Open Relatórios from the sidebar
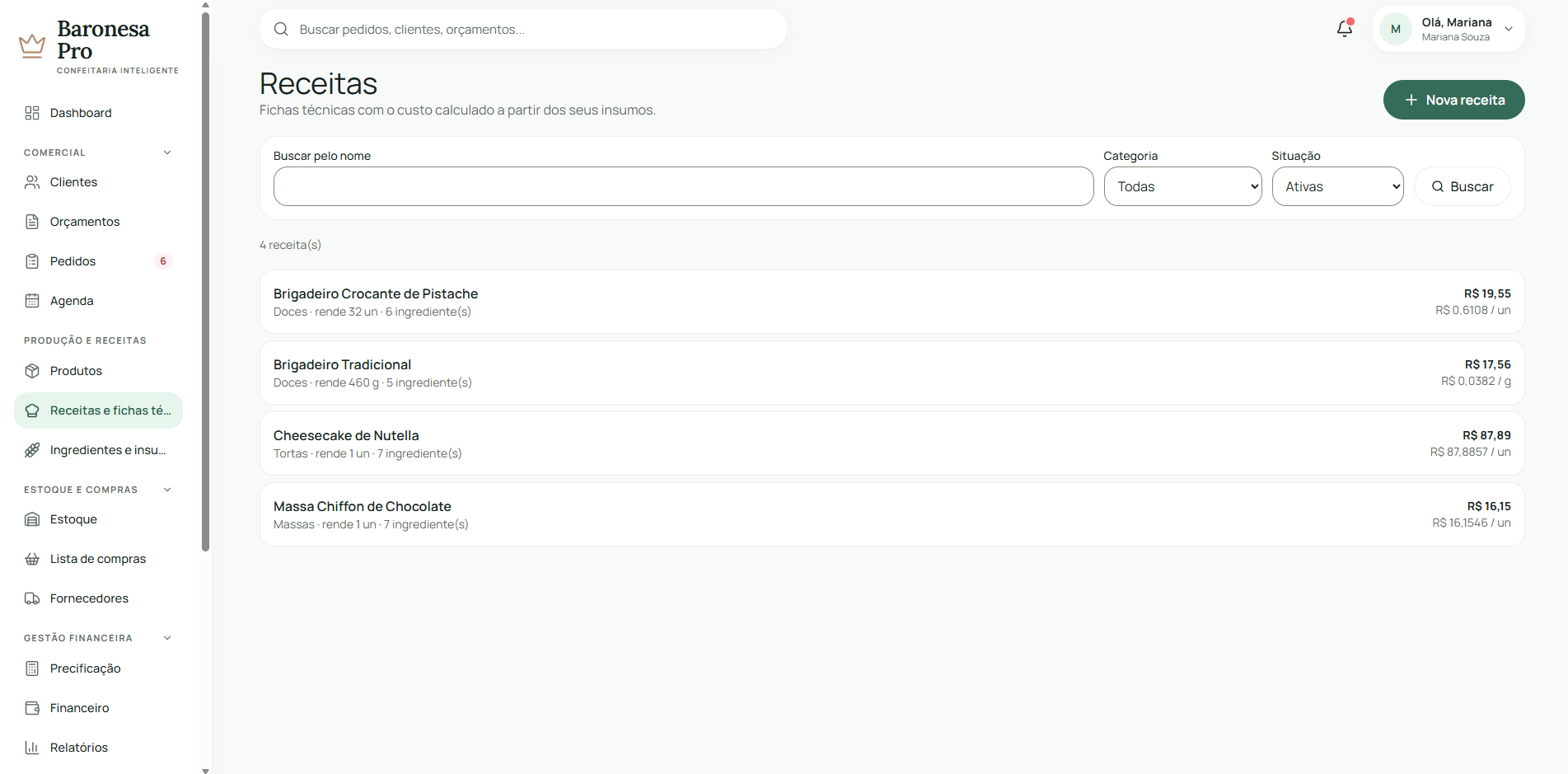Image resolution: width=1568 pixels, height=774 pixels. click(x=98, y=748)
